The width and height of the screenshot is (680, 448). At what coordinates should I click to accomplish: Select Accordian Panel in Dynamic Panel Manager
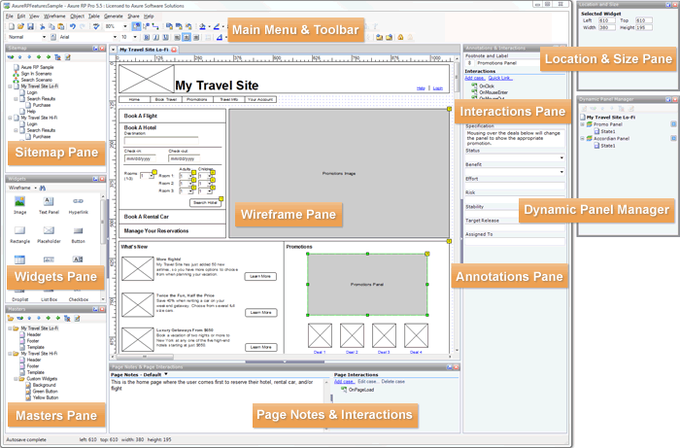611,138
